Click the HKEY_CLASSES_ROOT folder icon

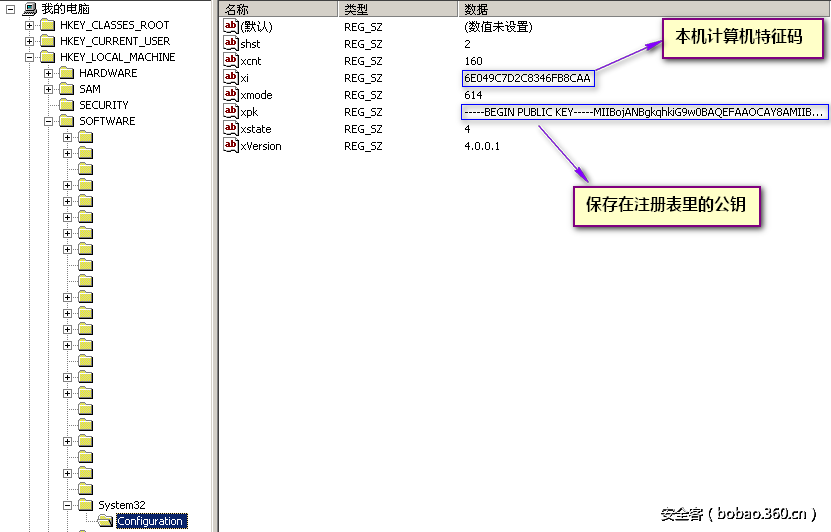click(48, 25)
